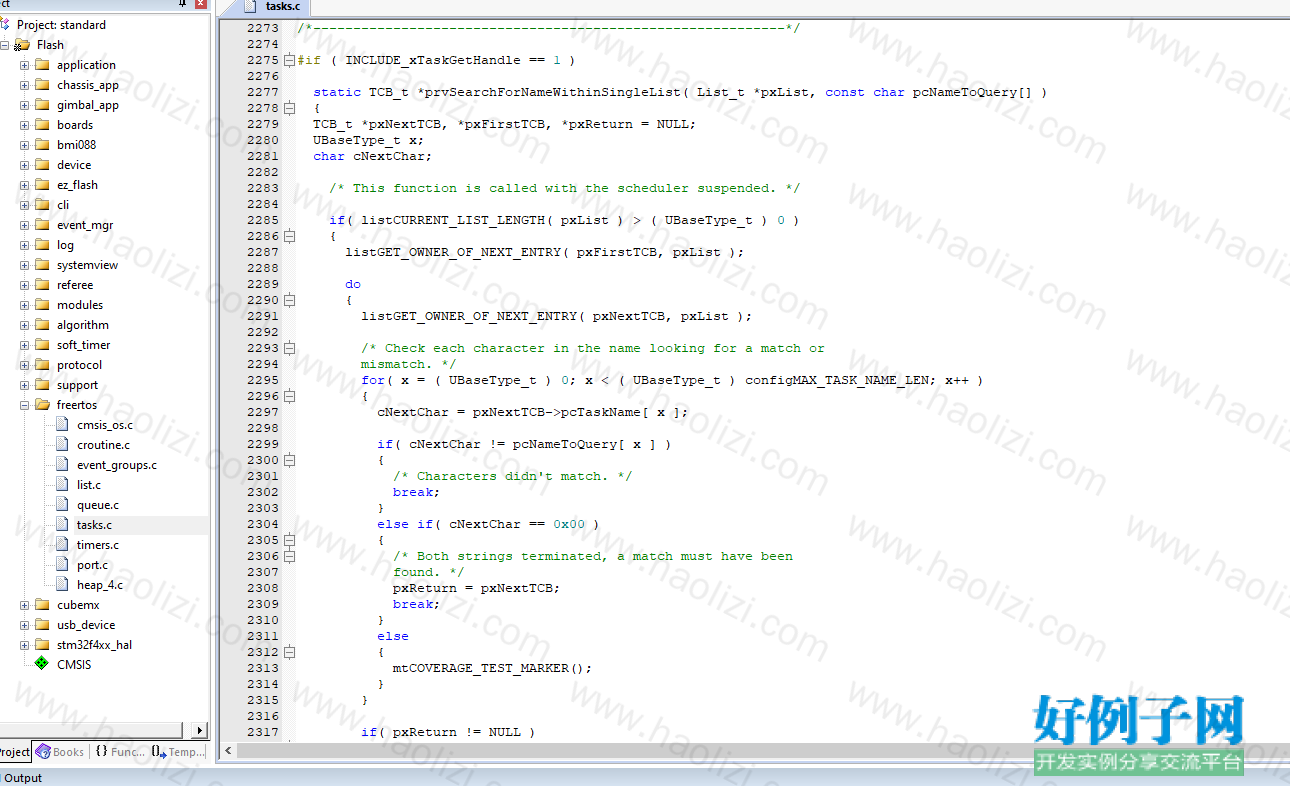Click the list.c file icon

coord(62,485)
